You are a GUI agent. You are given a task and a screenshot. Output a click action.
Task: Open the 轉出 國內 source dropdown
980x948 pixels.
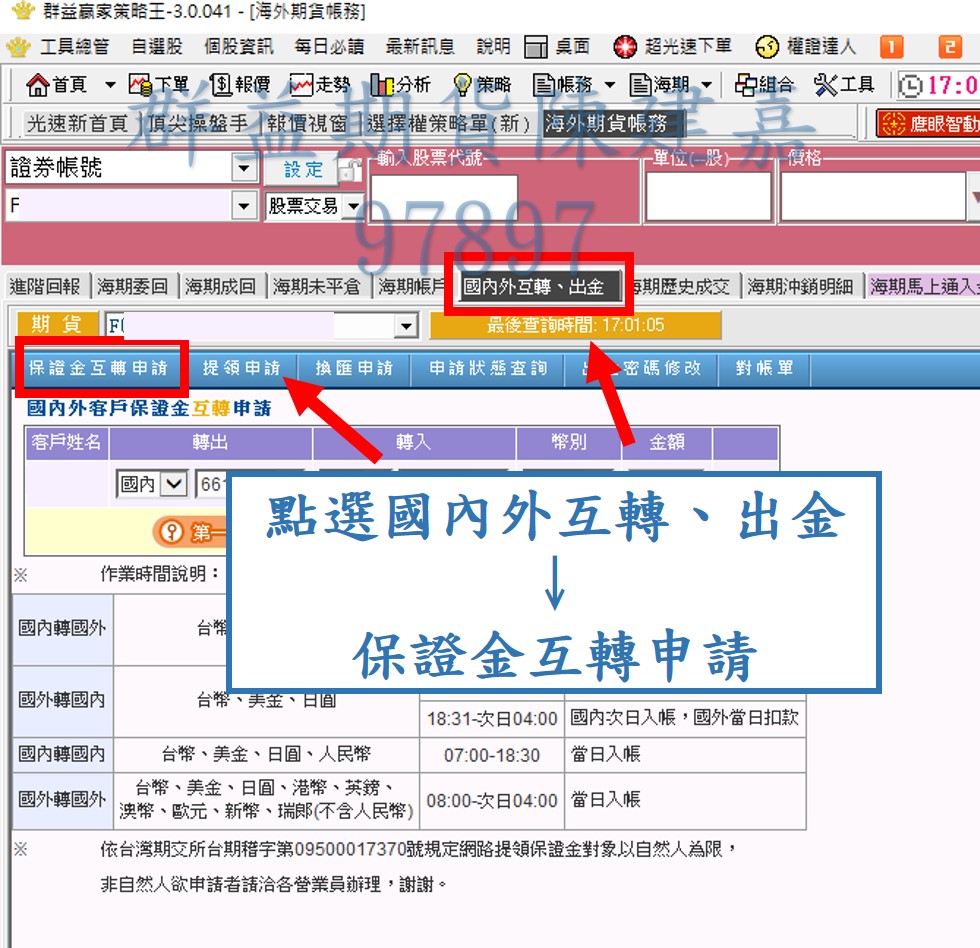(x=175, y=484)
